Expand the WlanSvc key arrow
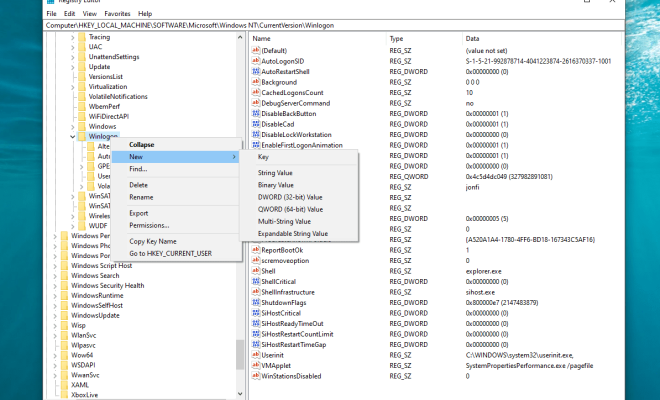The width and height of the screenshot is (660, 400). (x=55, y=336)
